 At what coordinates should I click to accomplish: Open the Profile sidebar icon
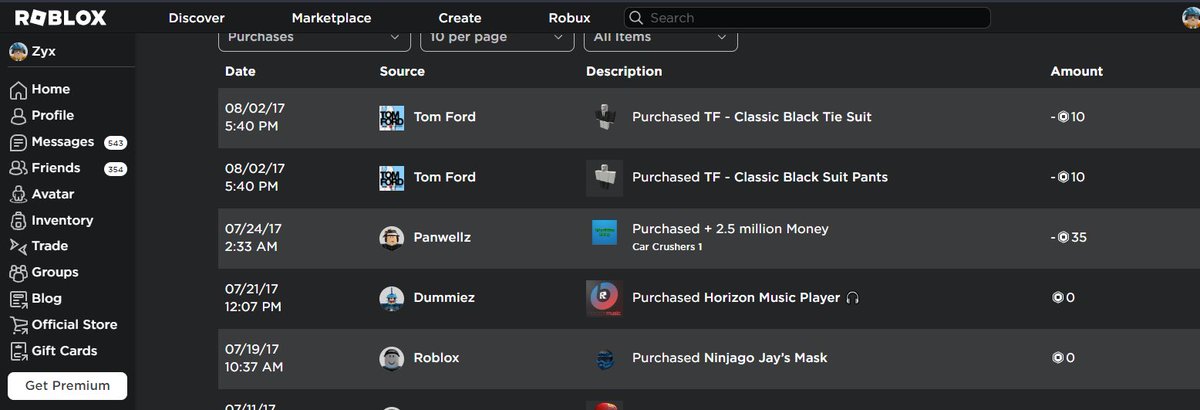(18, 116)
